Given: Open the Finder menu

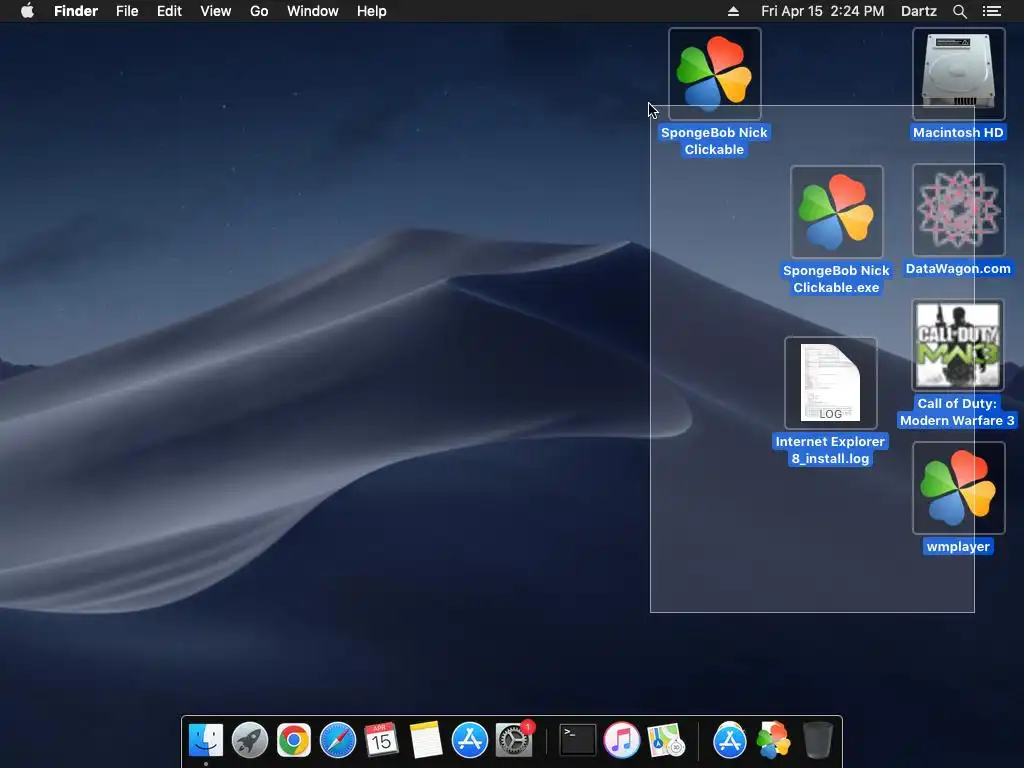Looking at the screenshot, I should tap(76, 11).
